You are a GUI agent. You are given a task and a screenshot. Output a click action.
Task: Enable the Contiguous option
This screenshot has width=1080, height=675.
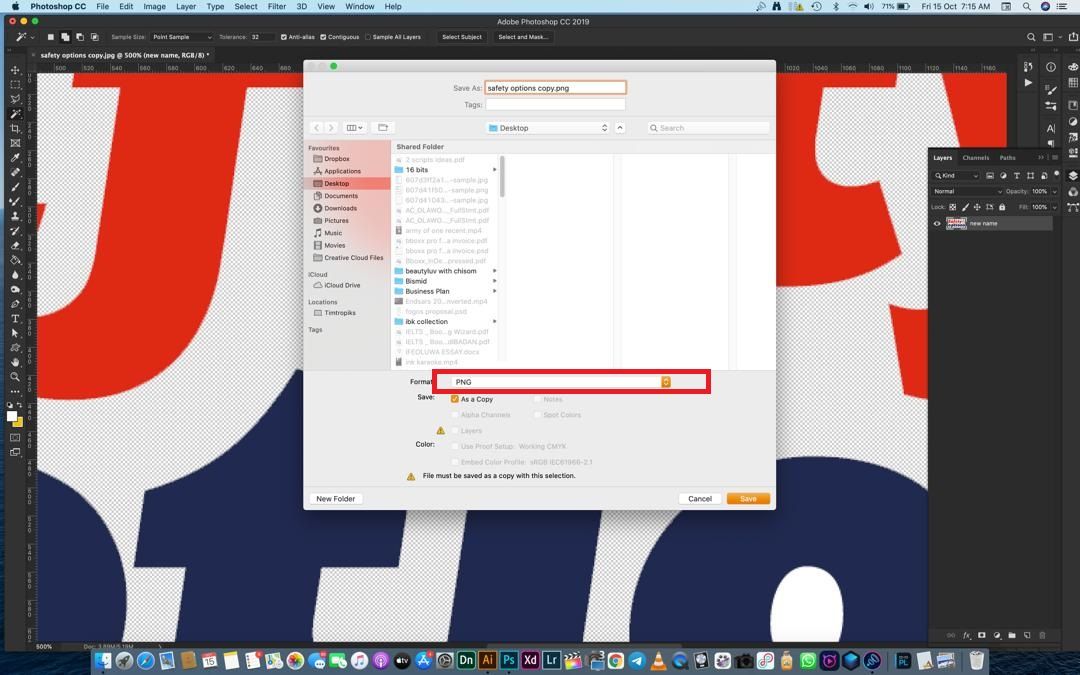tap(323, 37)
